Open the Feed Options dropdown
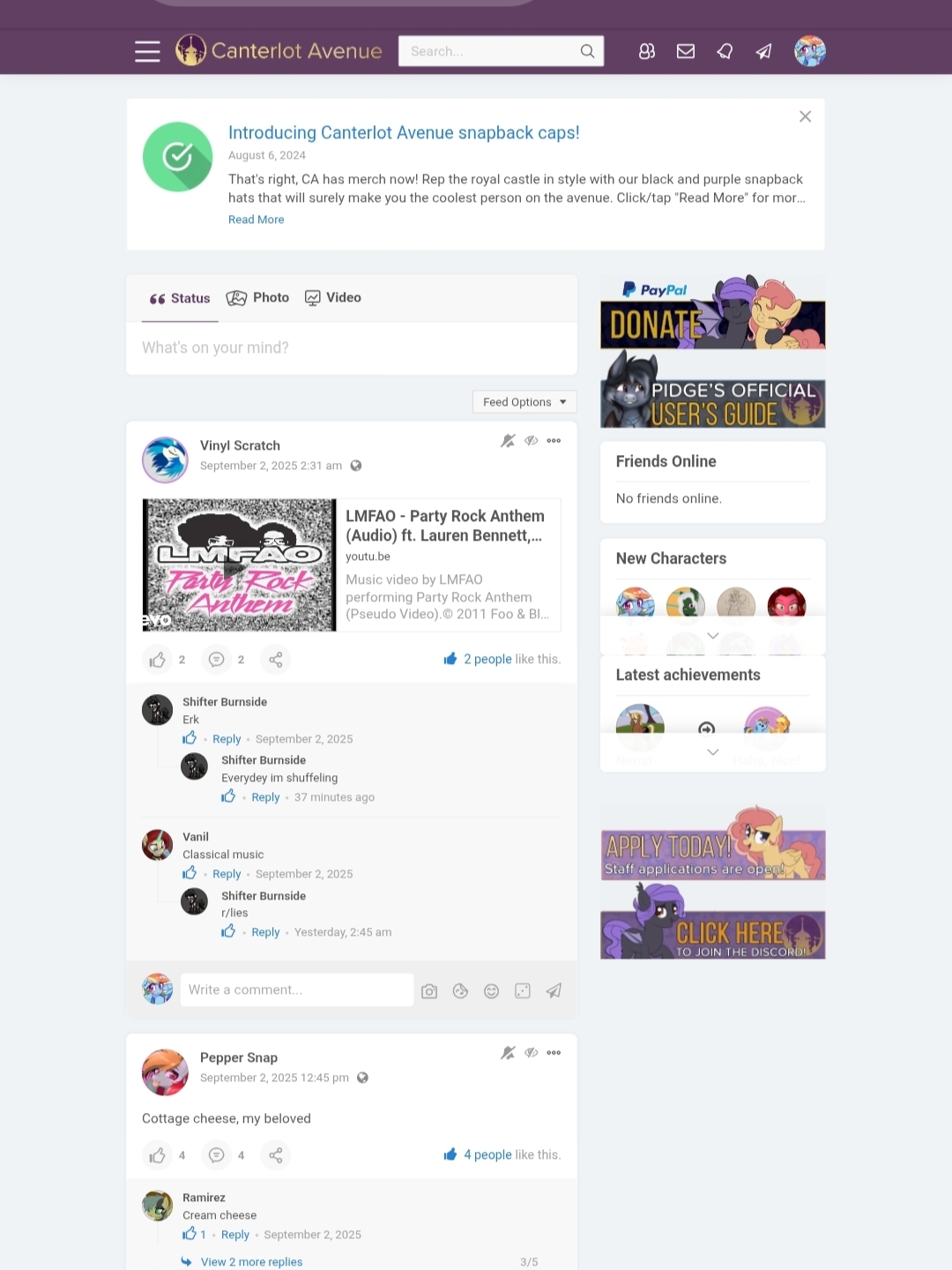Screen dimensions: 952x1270 tap(524, 402)
